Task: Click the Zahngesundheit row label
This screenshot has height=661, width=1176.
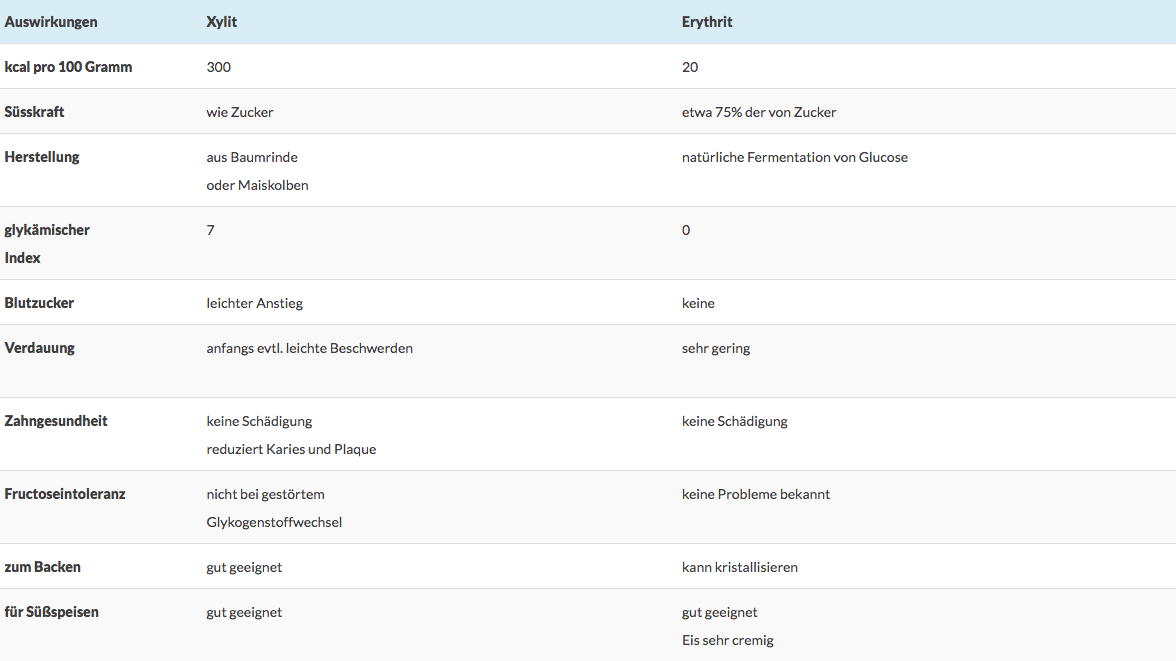Action: click(x=56, y=421)
